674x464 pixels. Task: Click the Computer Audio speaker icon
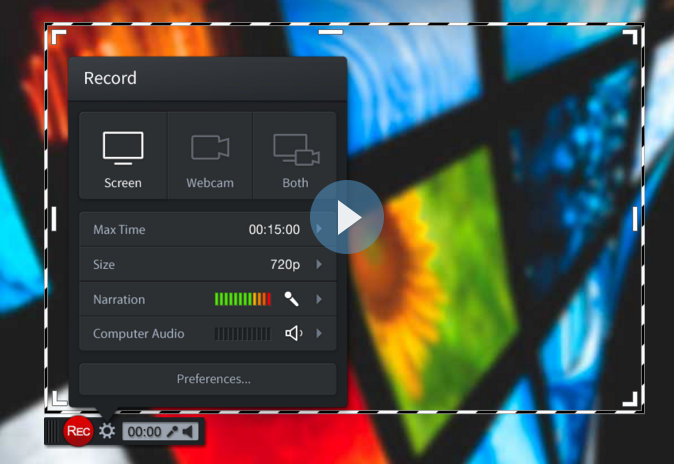(x=294, y=333)
